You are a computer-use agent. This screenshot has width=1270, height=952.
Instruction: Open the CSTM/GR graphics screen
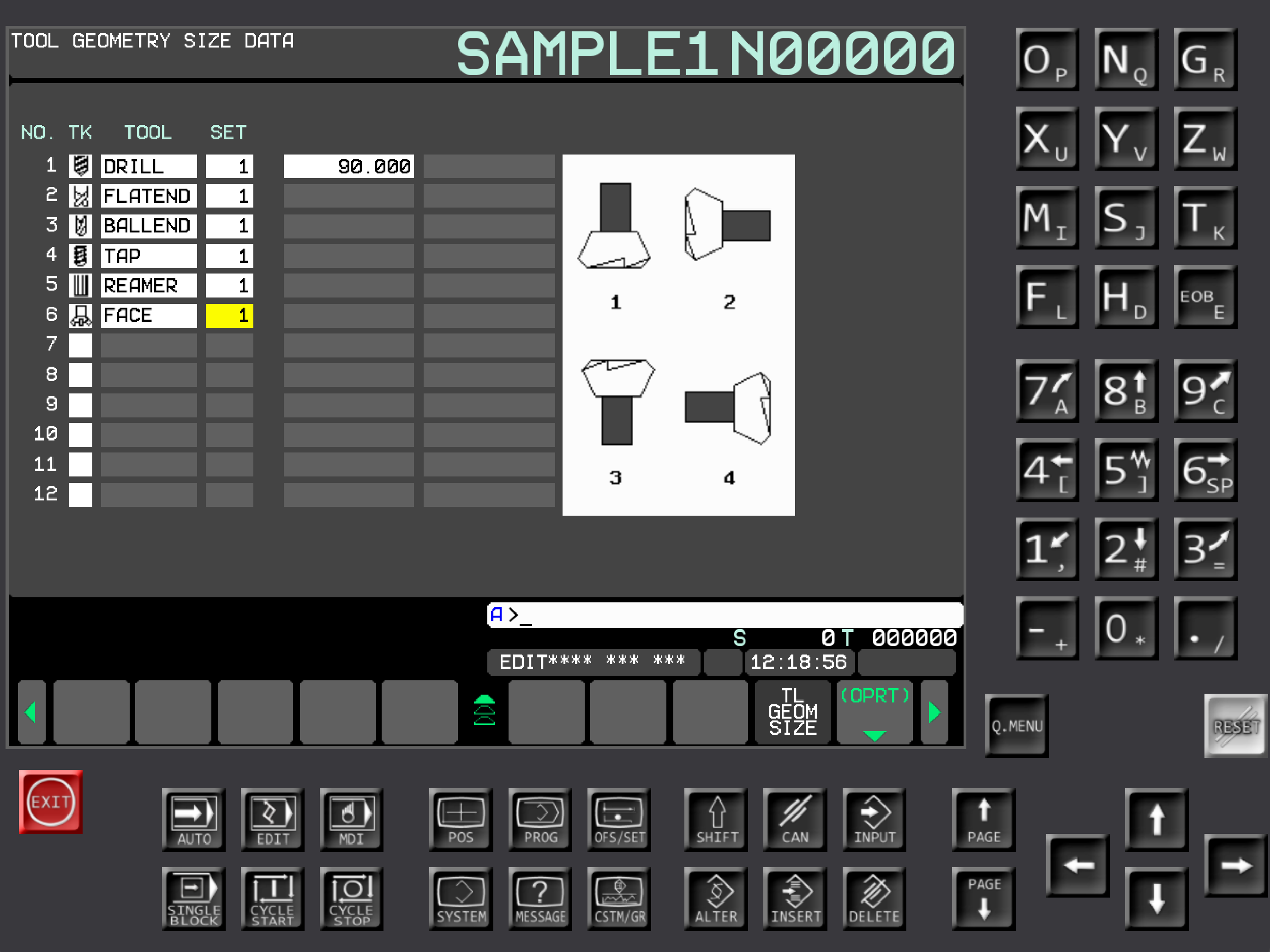(619, 898)
